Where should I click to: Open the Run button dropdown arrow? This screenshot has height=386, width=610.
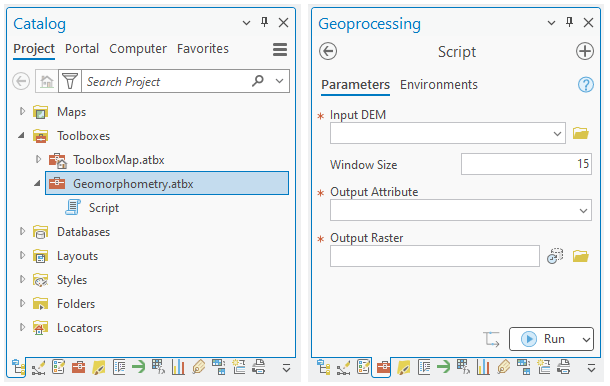tap(586, 339)
